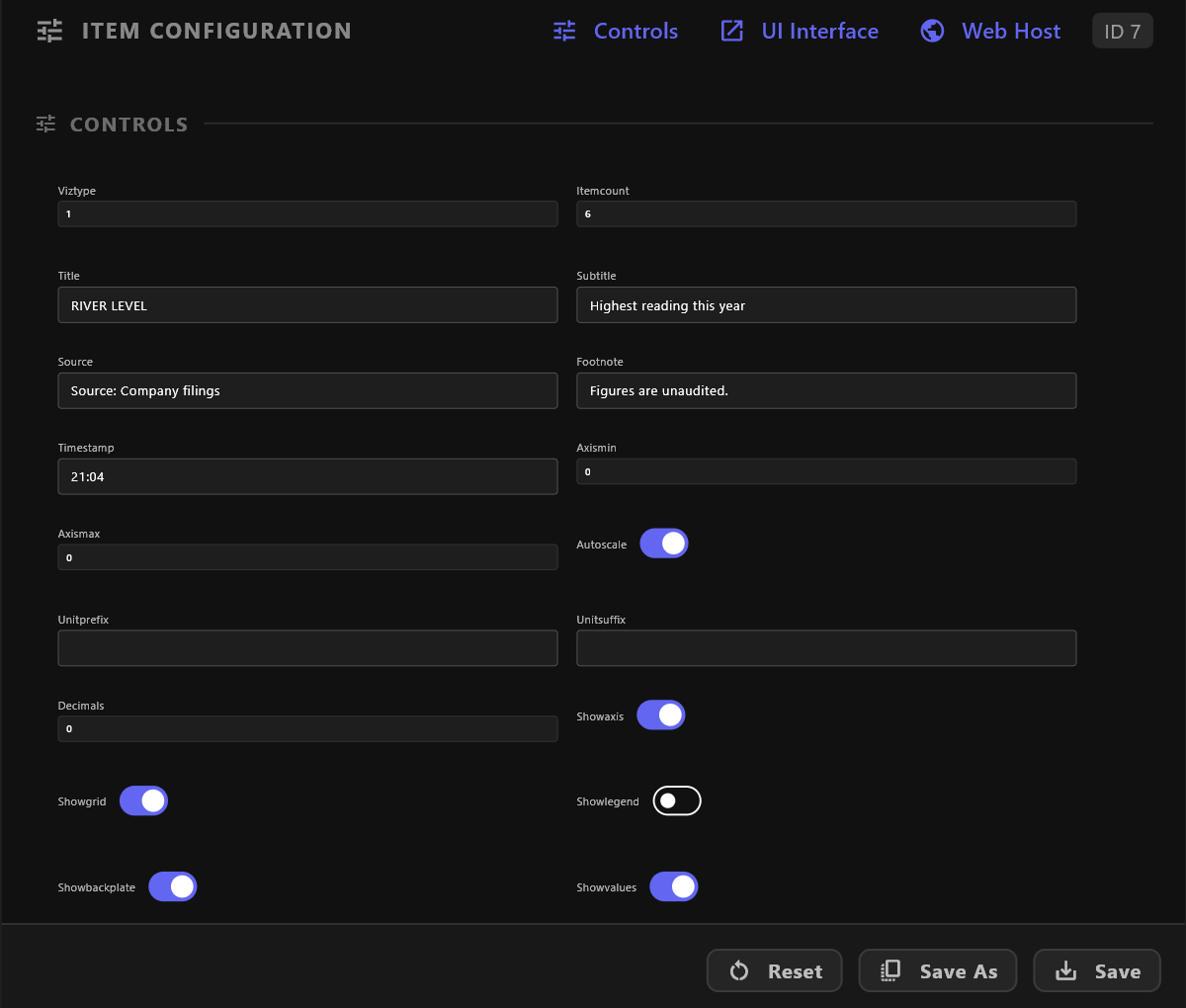
Task: Click the Showlegend label
Action: click(x=608, y=801)
